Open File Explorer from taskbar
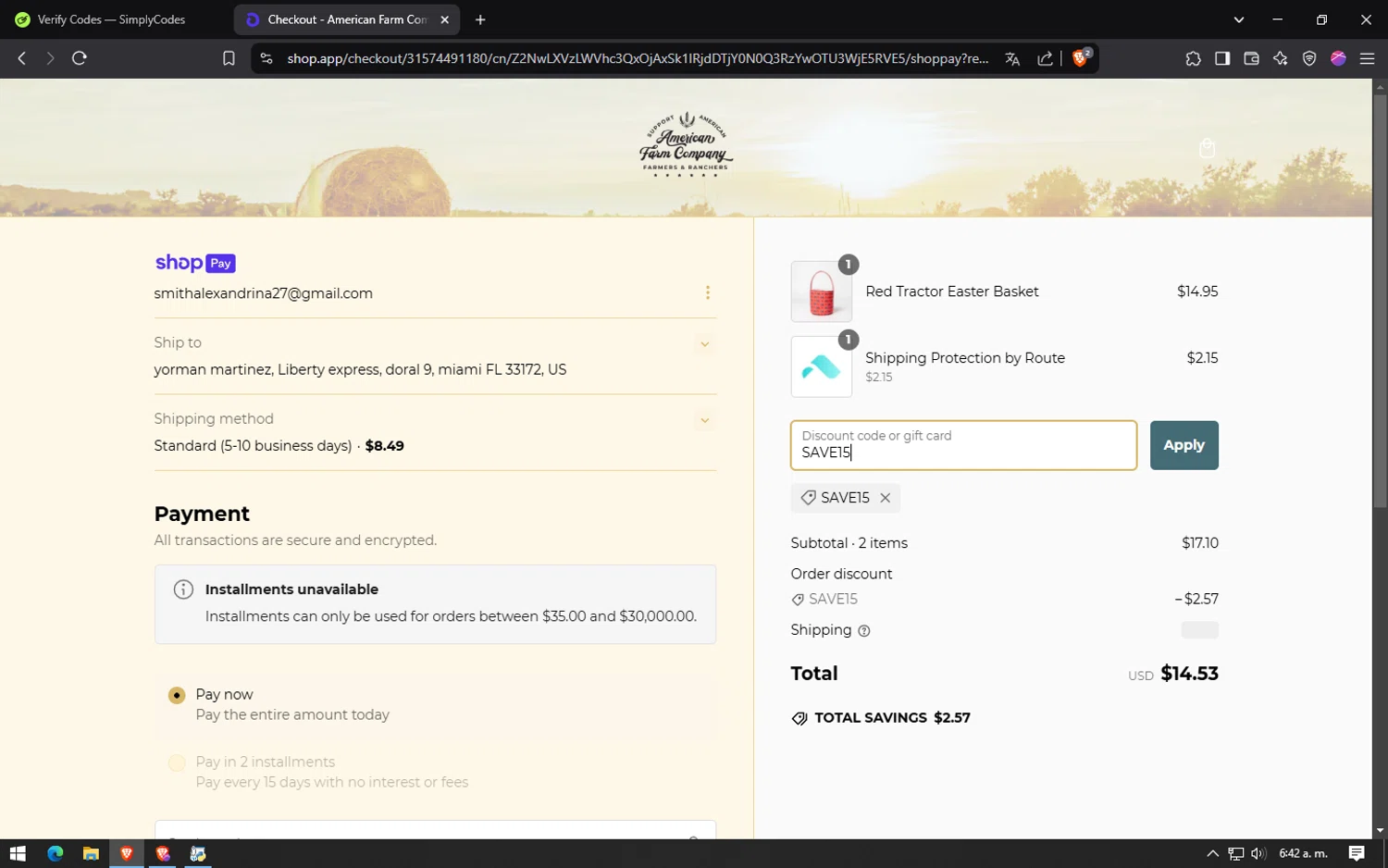 [91, 853]
